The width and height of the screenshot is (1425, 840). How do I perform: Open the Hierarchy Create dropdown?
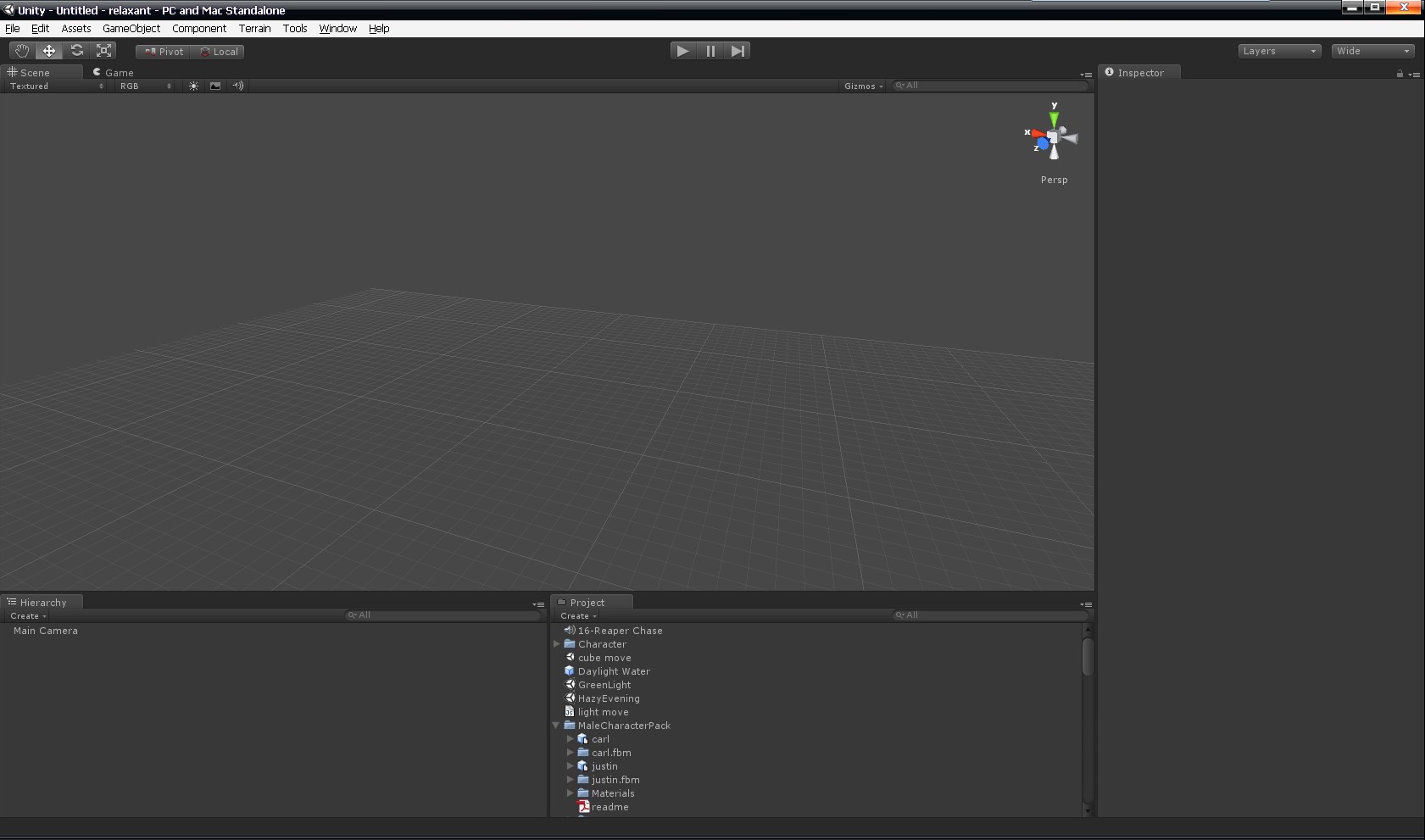(28, 615)
